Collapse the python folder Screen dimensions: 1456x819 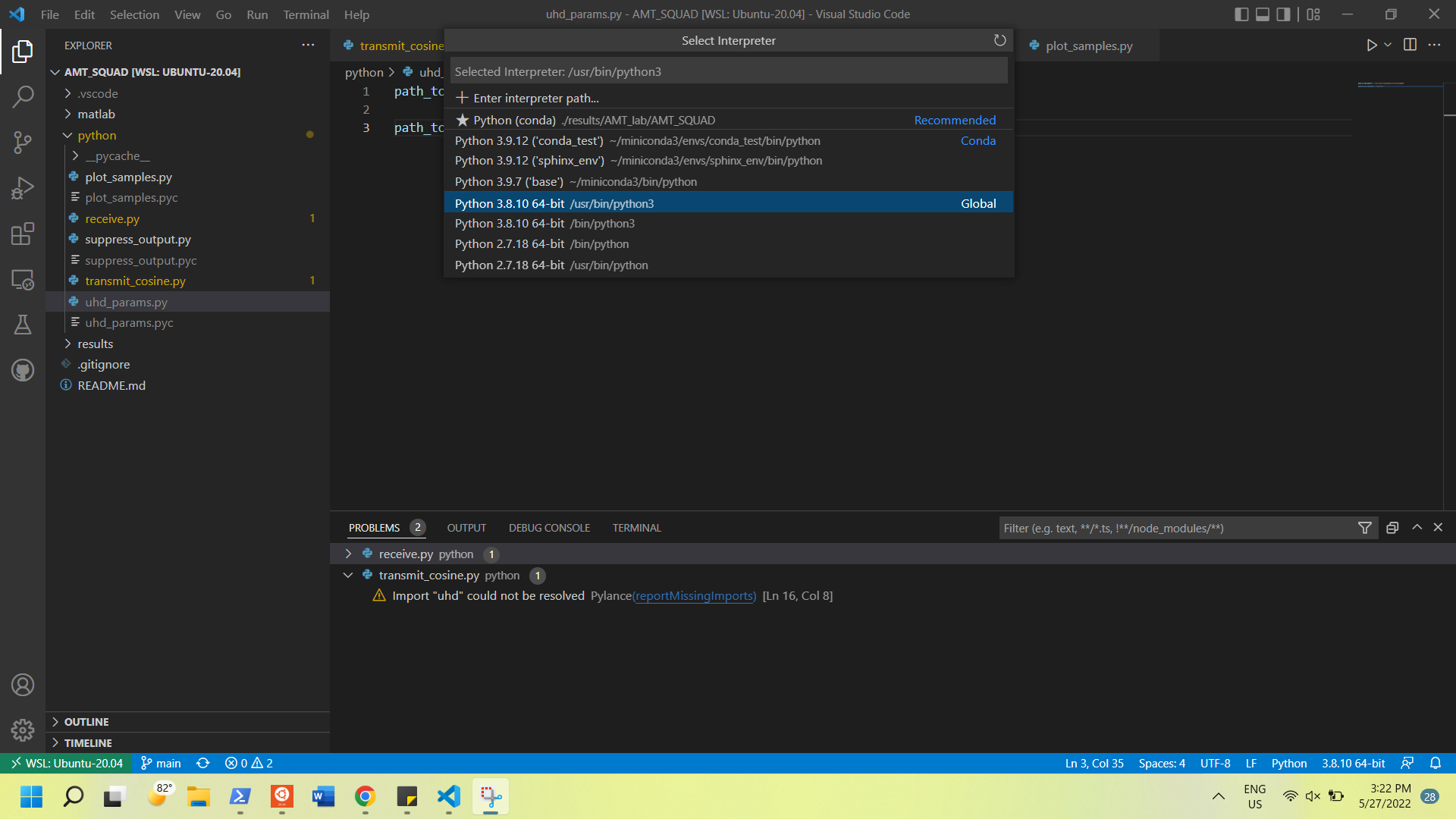click(x=97, y=135)
